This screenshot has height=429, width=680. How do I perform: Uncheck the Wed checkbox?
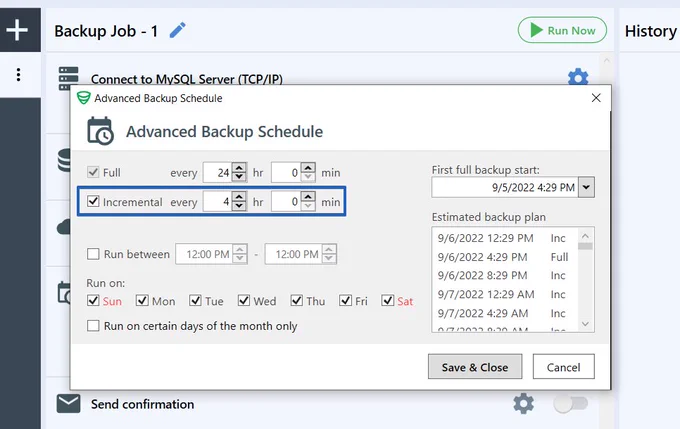pyautogui.click(x=244, y=300)
